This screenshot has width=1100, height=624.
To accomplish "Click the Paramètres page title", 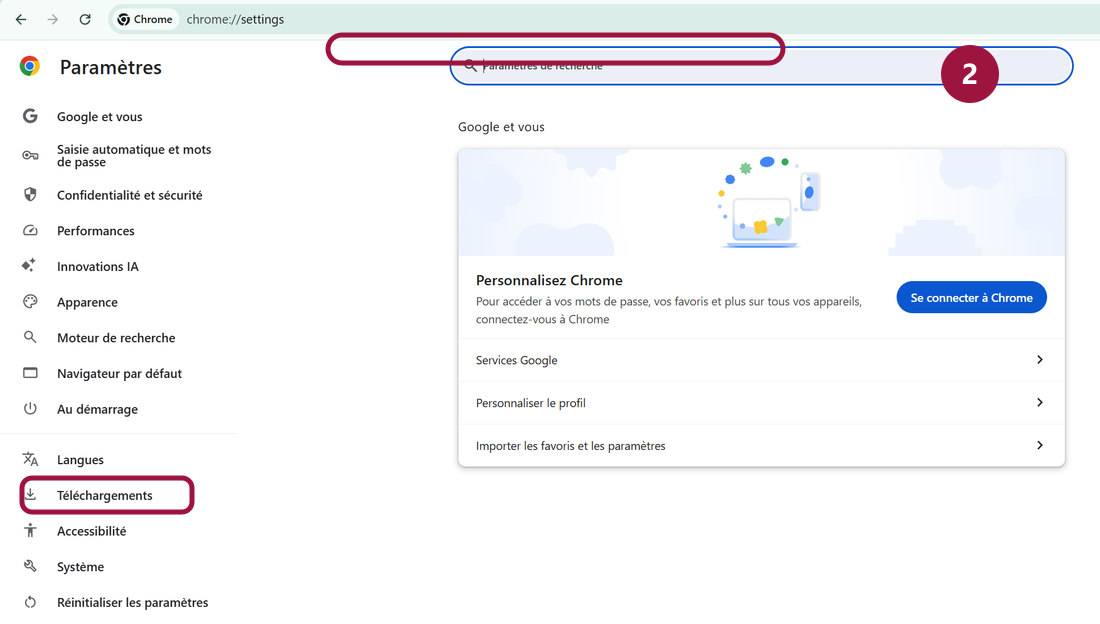I will point(111,67).
